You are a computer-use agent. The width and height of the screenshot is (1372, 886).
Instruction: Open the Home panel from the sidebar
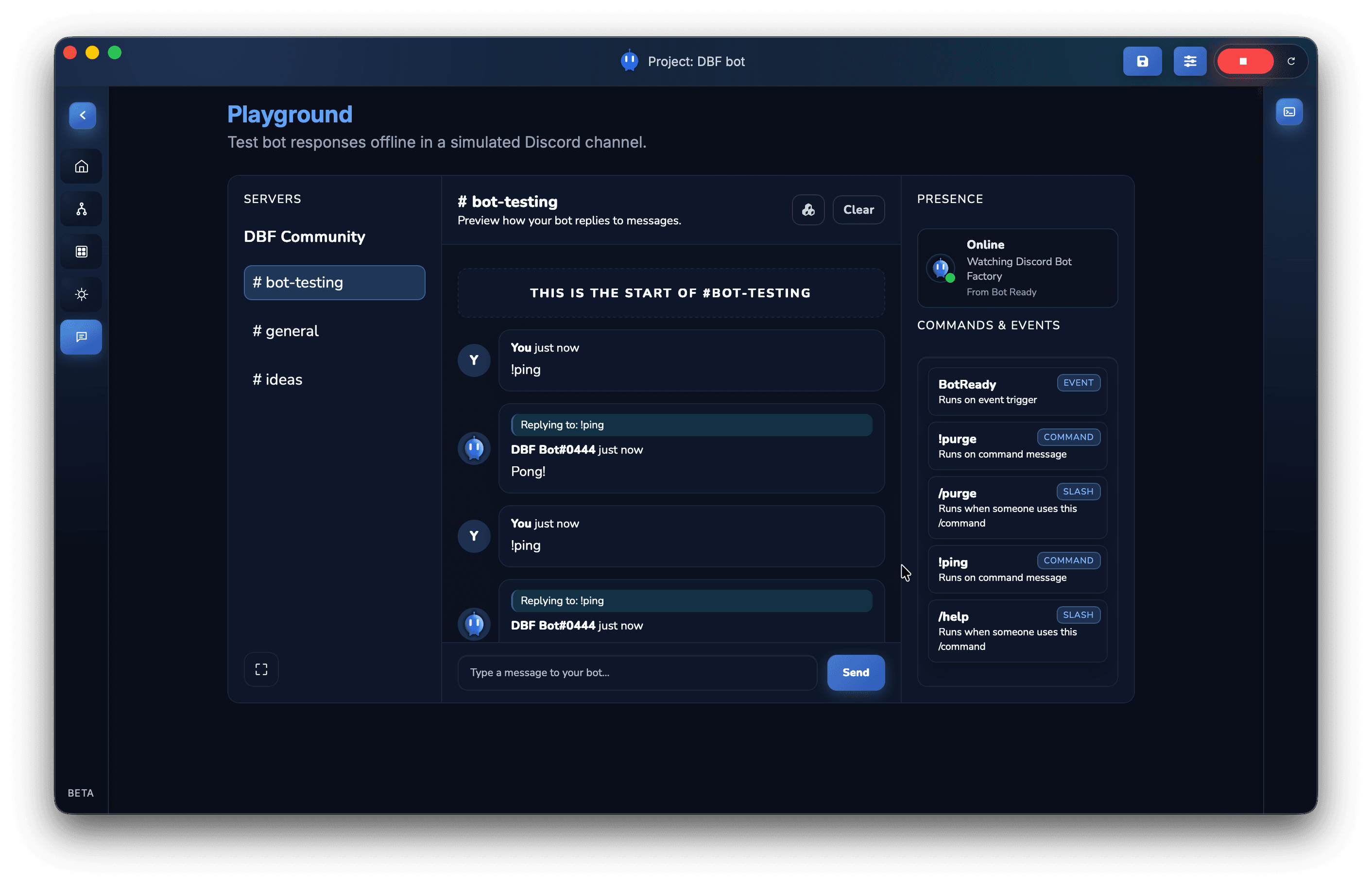coord(81,166)
